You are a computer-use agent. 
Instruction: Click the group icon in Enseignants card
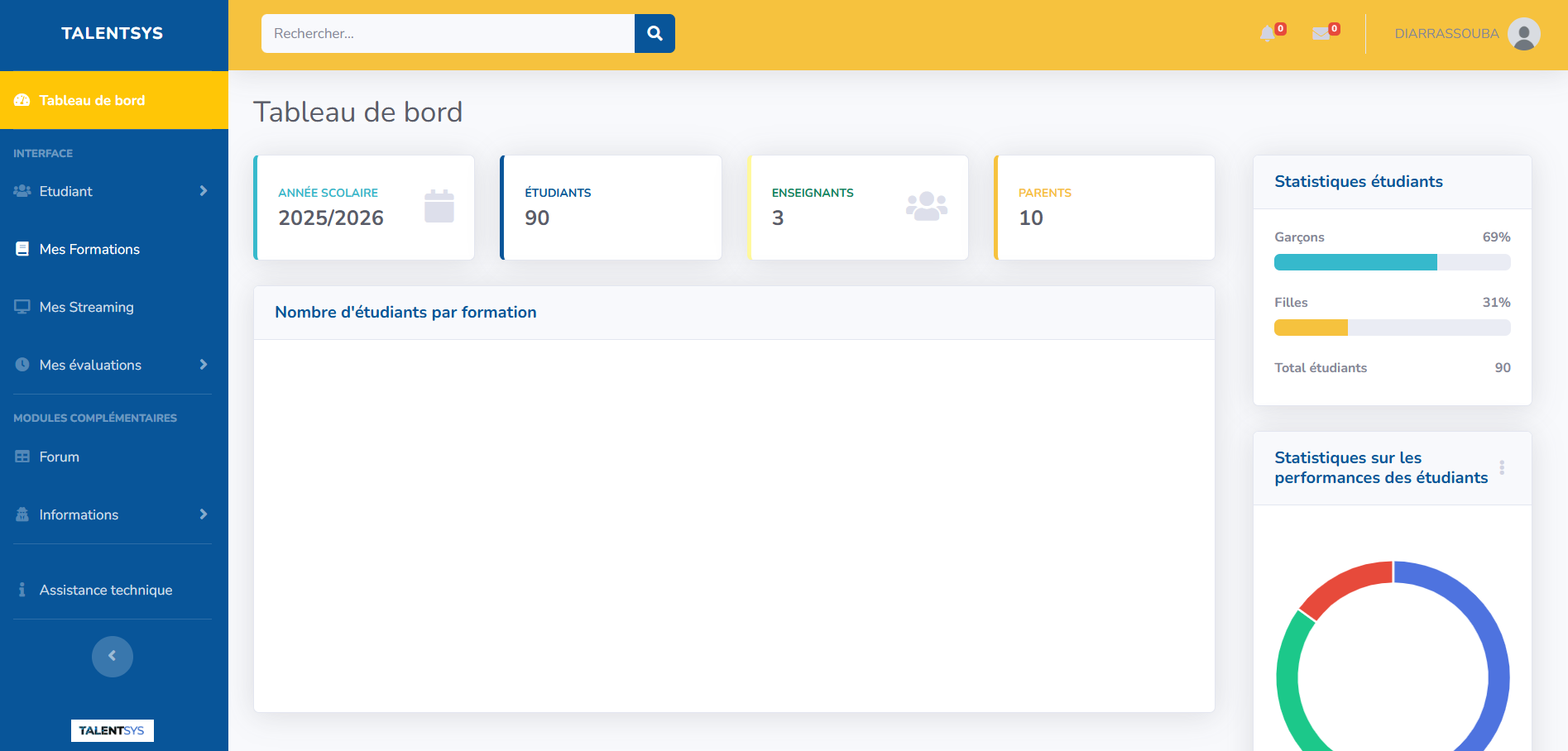pyautogui.click(x=926, y=207)
